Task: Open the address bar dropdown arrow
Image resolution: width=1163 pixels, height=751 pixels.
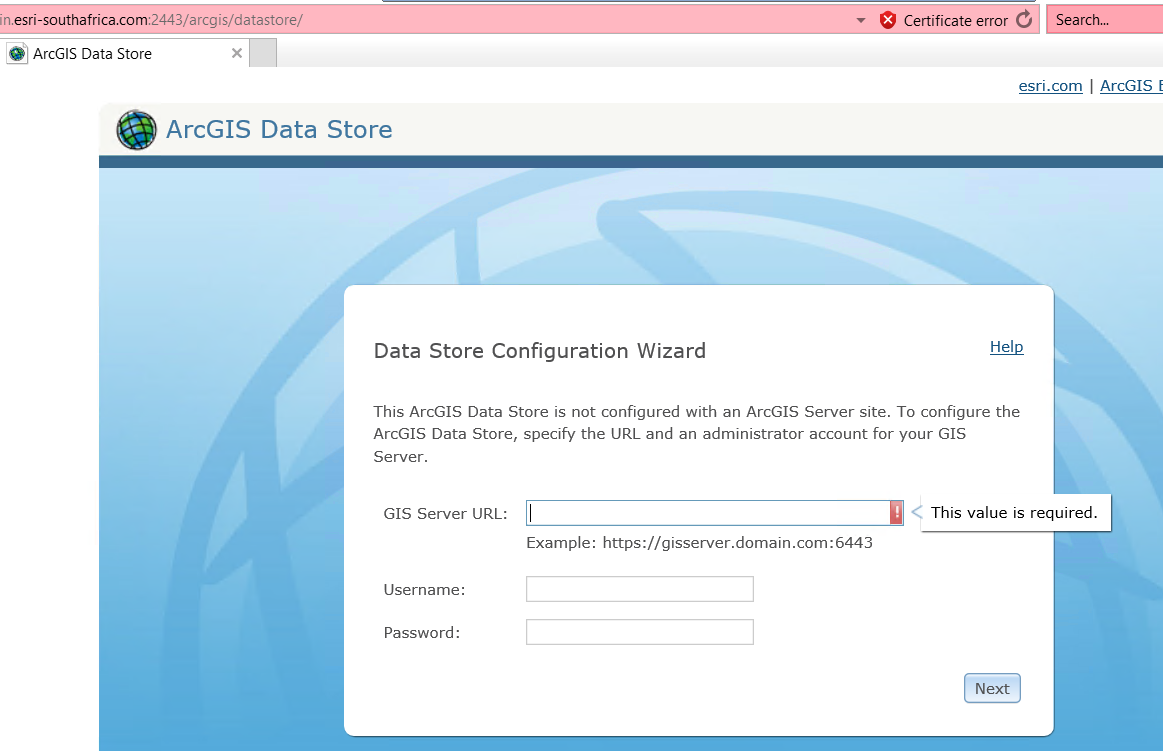Action: click(x=860, y=20)
